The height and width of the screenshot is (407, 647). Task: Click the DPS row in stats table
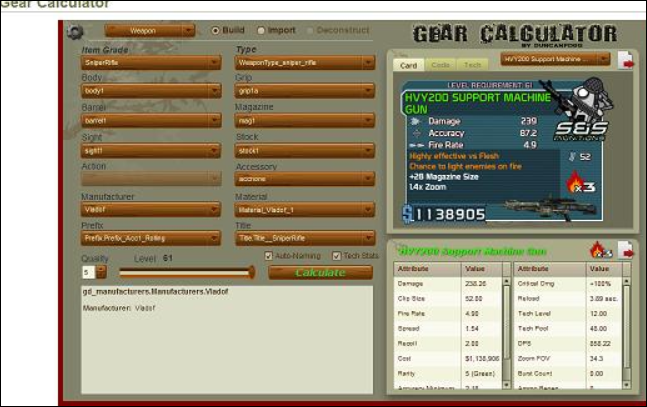pos(568,343)
